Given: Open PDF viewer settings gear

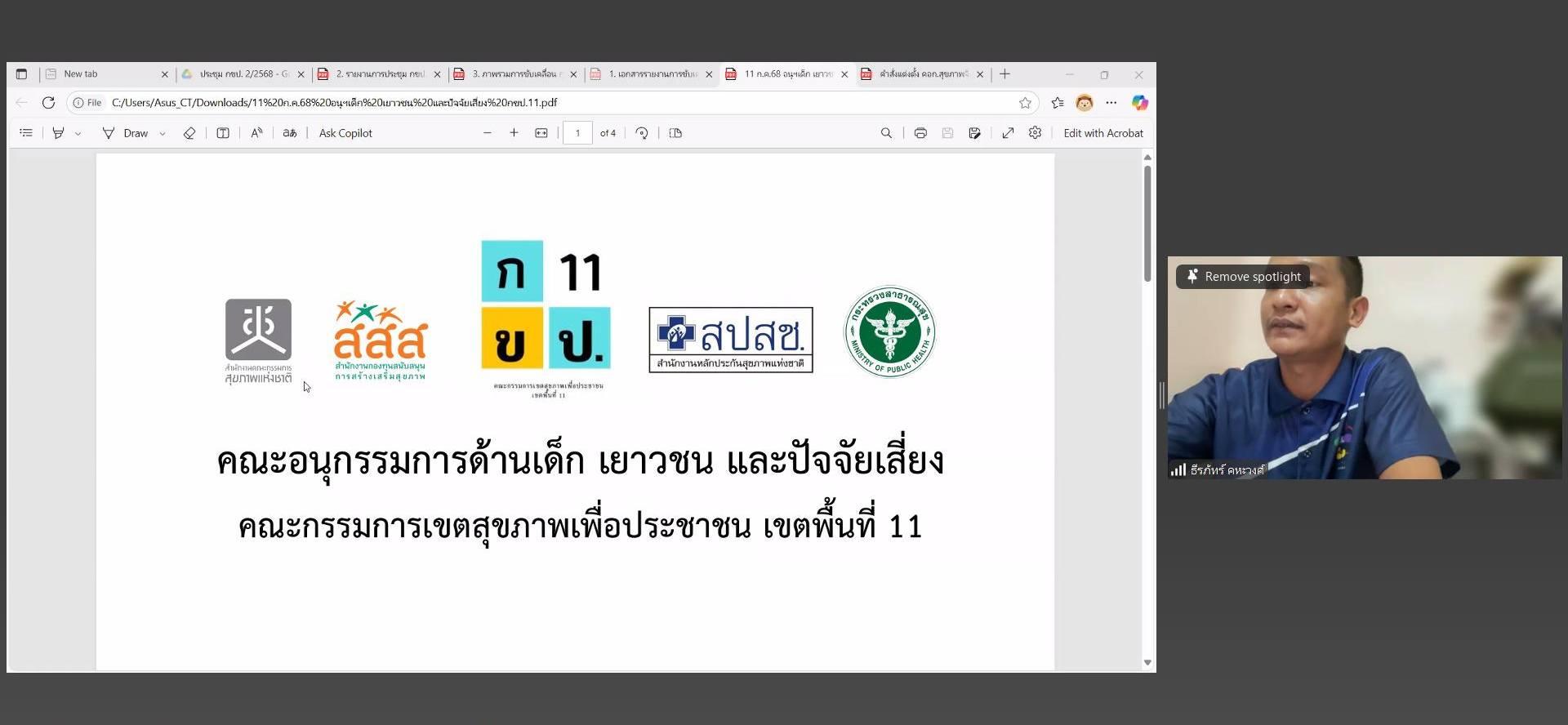Looking at the screenshot, I should tap(1035, 133).
